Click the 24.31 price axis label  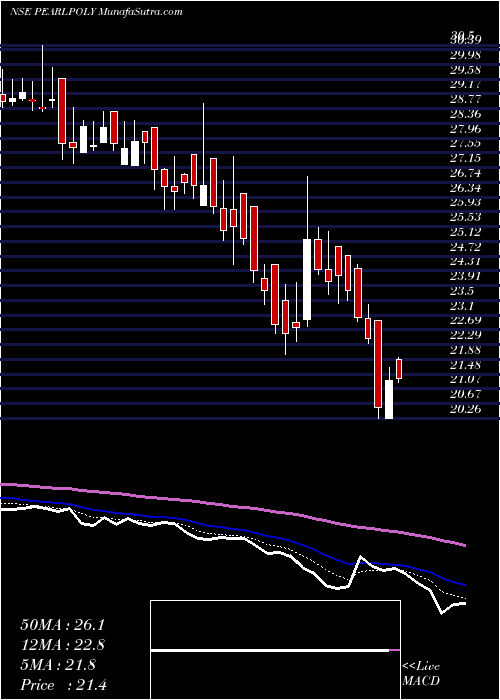[x=466, y=261]
